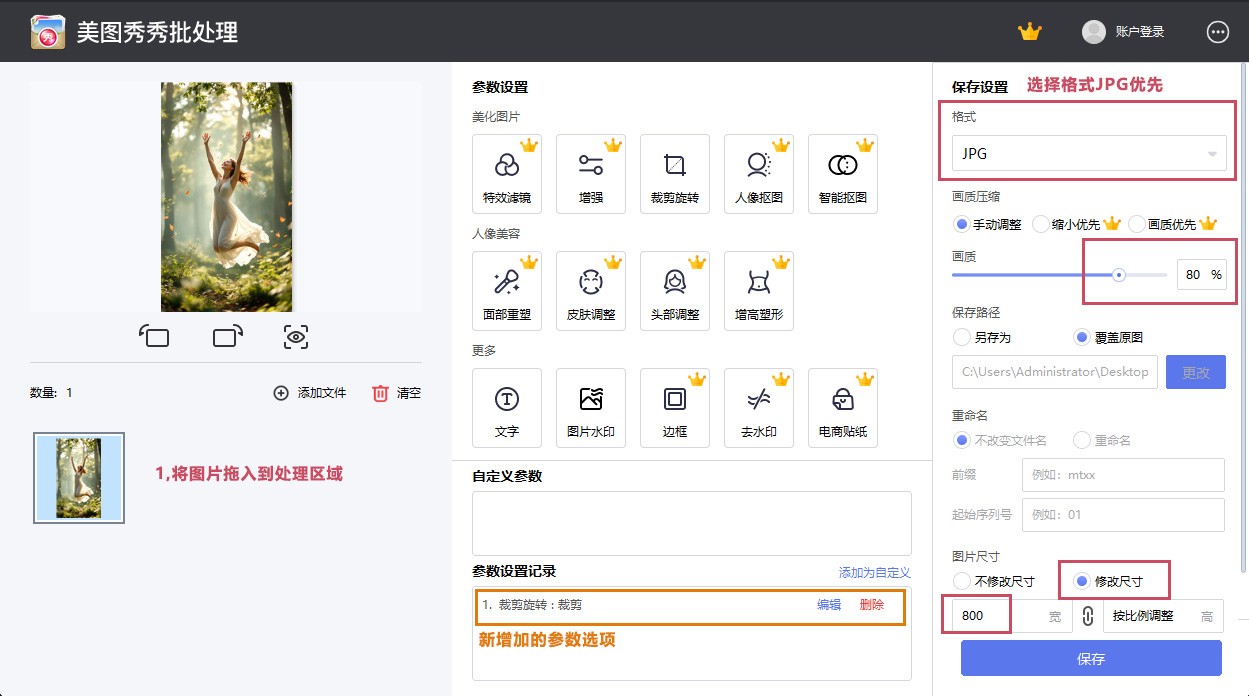Open the 面部重塑 face reshape tool

506,291
